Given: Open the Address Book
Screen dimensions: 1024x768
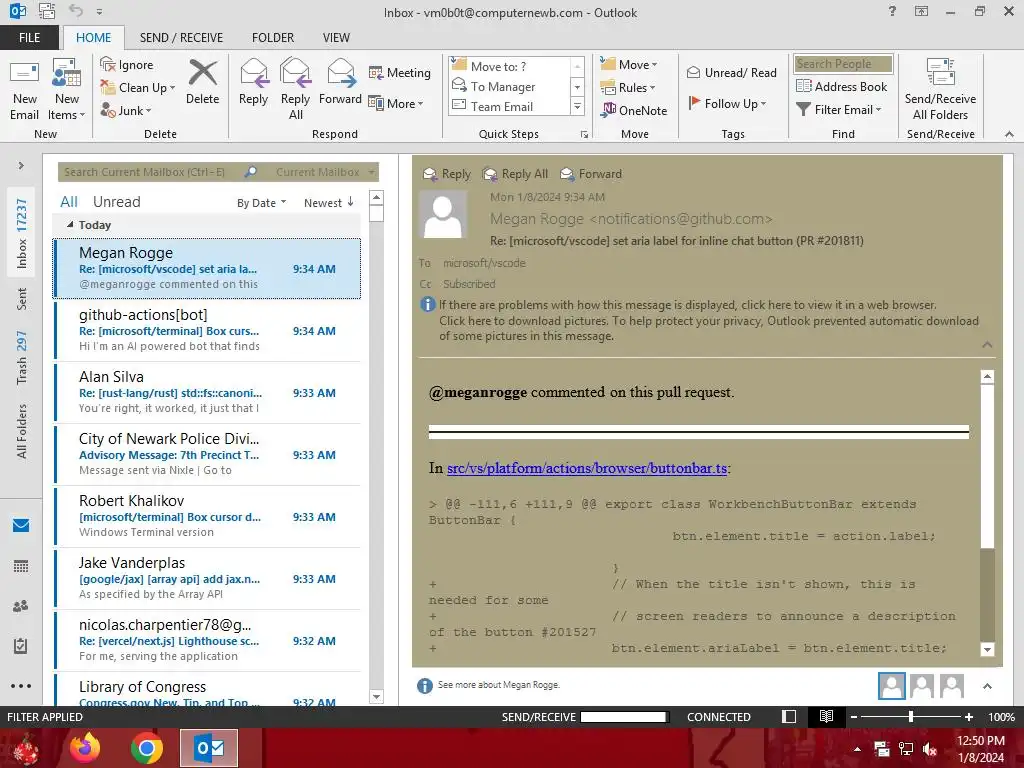Looking at the screenshot, I should point(842,86).
